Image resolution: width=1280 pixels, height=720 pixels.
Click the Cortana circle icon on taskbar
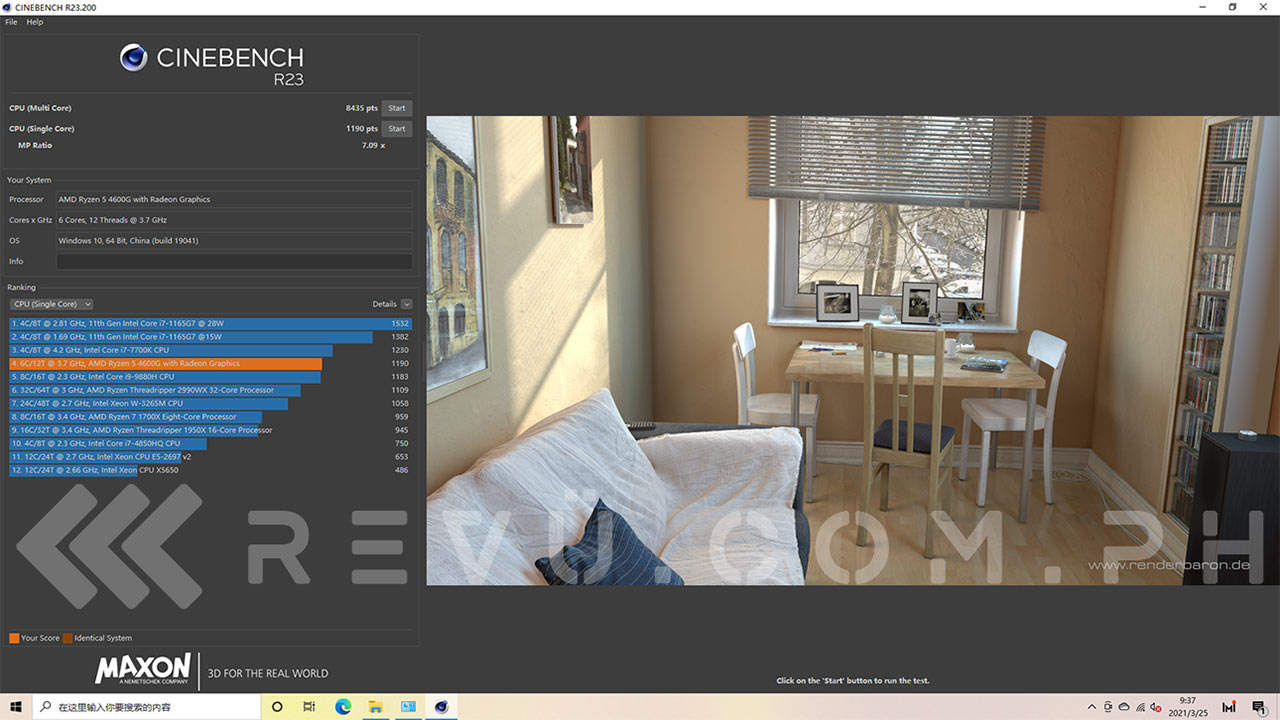pyautogui.click(x=277, y=707)
